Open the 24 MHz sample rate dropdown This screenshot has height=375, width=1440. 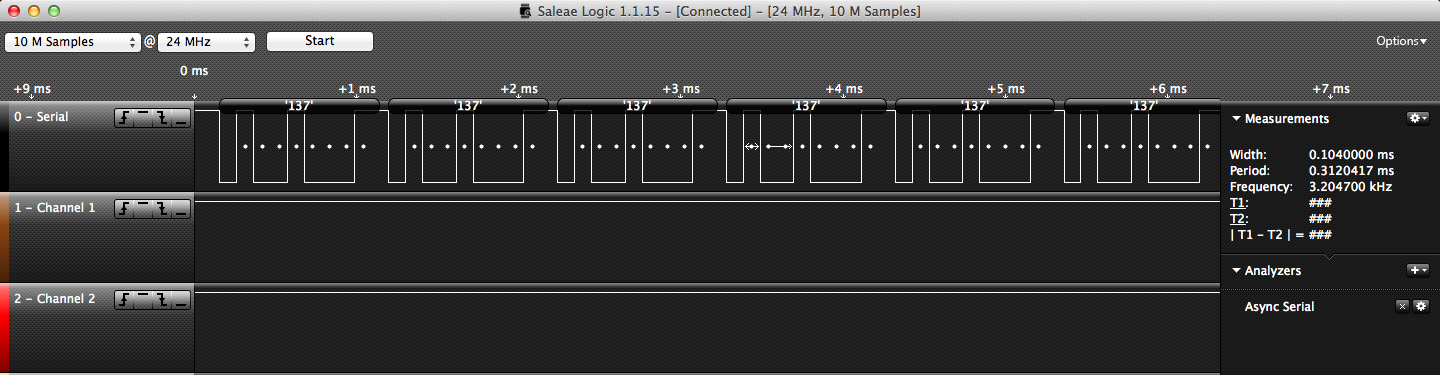coord(207,42)
